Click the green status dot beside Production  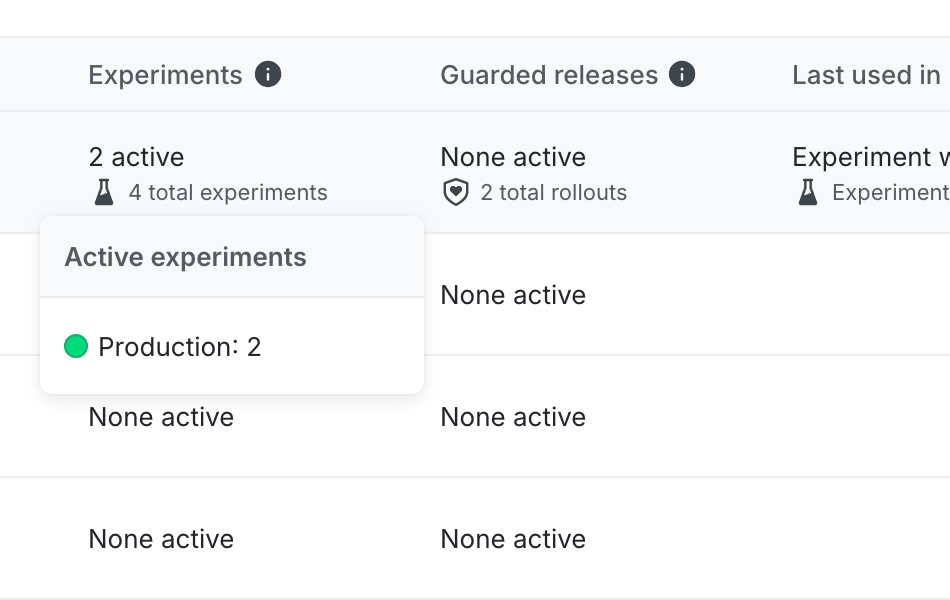click(x=75, y=346)
